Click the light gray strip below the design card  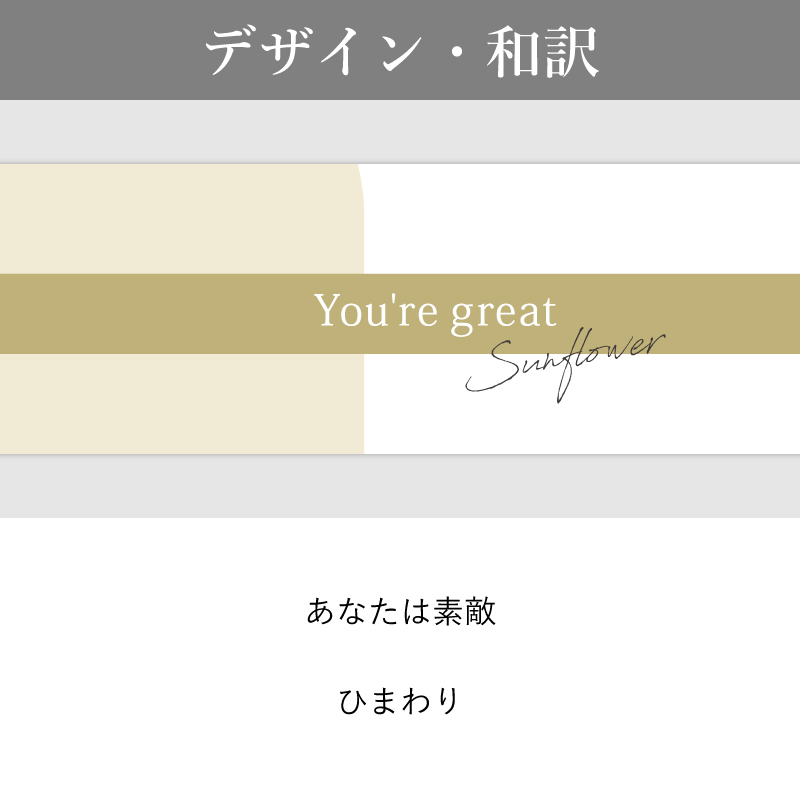point(400,486)
